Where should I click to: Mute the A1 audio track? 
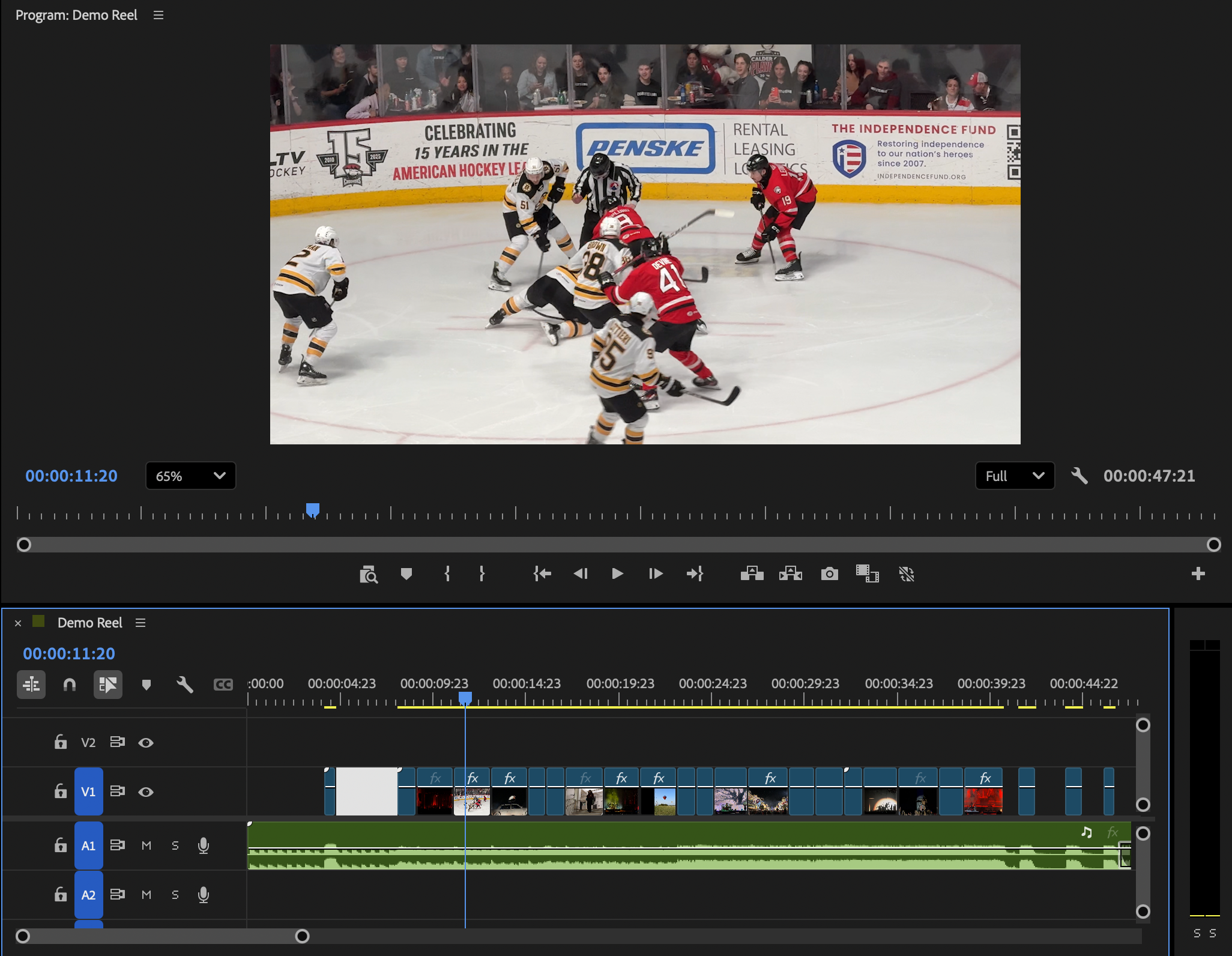point(146,846)
